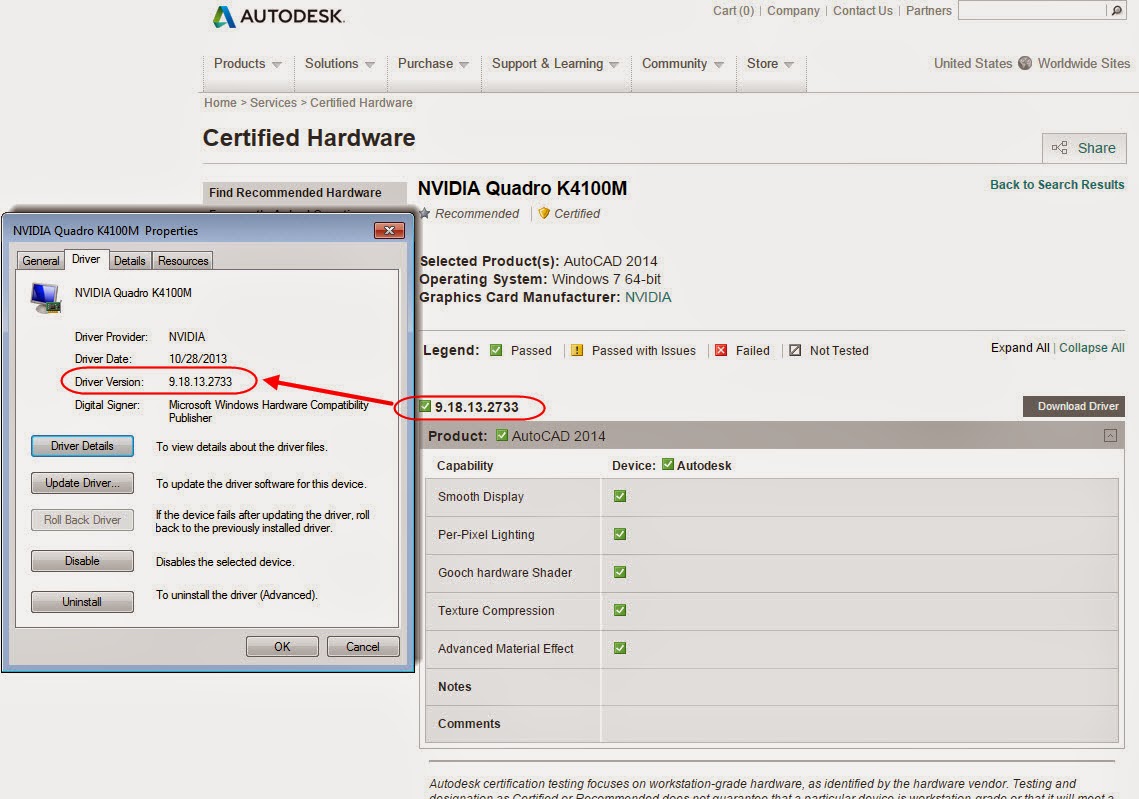Image resolution: width=1139 pixels, height=799 pixels.
Task: Click Services in the breadcrumb
Action: pyautogui.click(x=273, y=103)
